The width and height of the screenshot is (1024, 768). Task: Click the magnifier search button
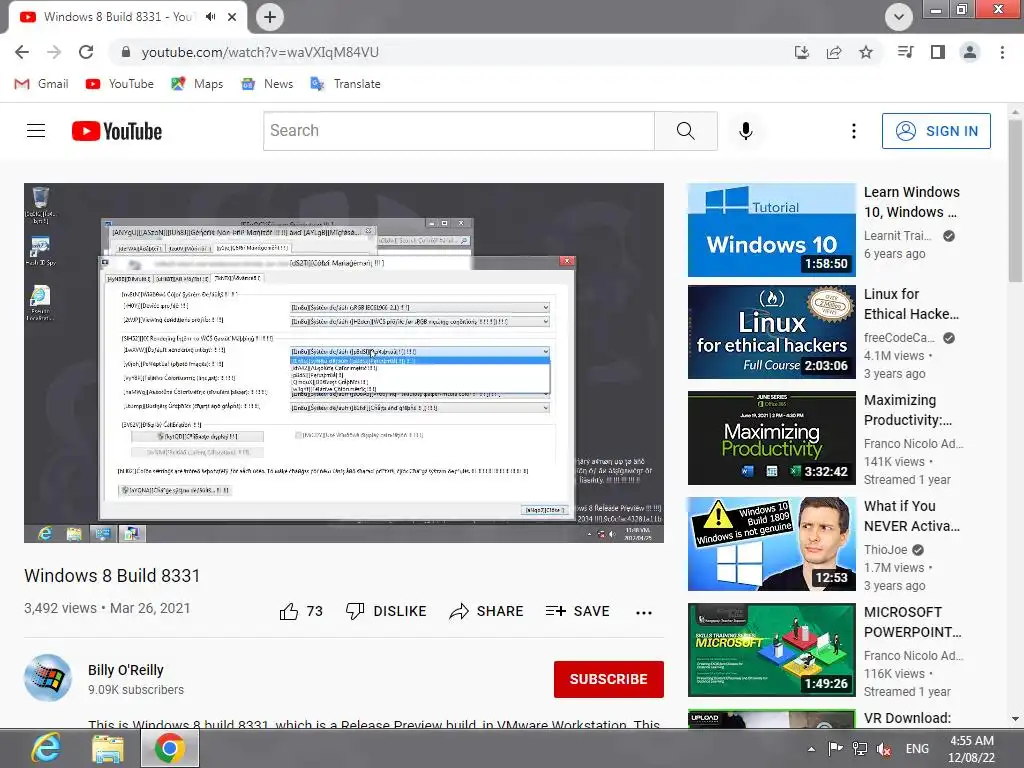pos(686,131)
